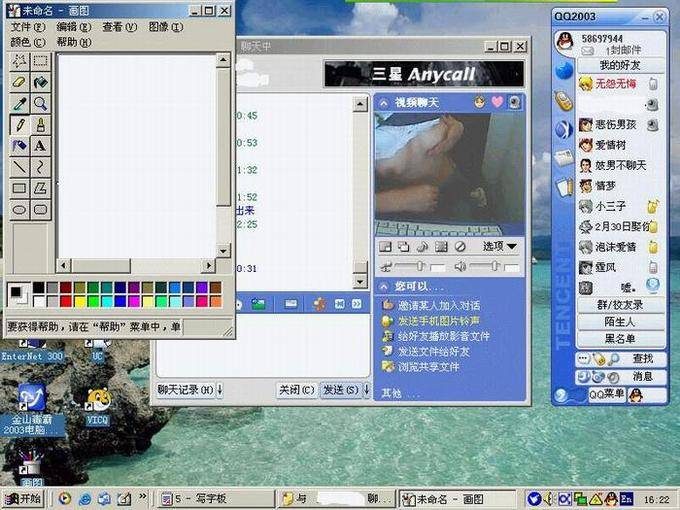Pick the Text tool labeled A
Screen dimensions: 680x510
coord(41,146)
